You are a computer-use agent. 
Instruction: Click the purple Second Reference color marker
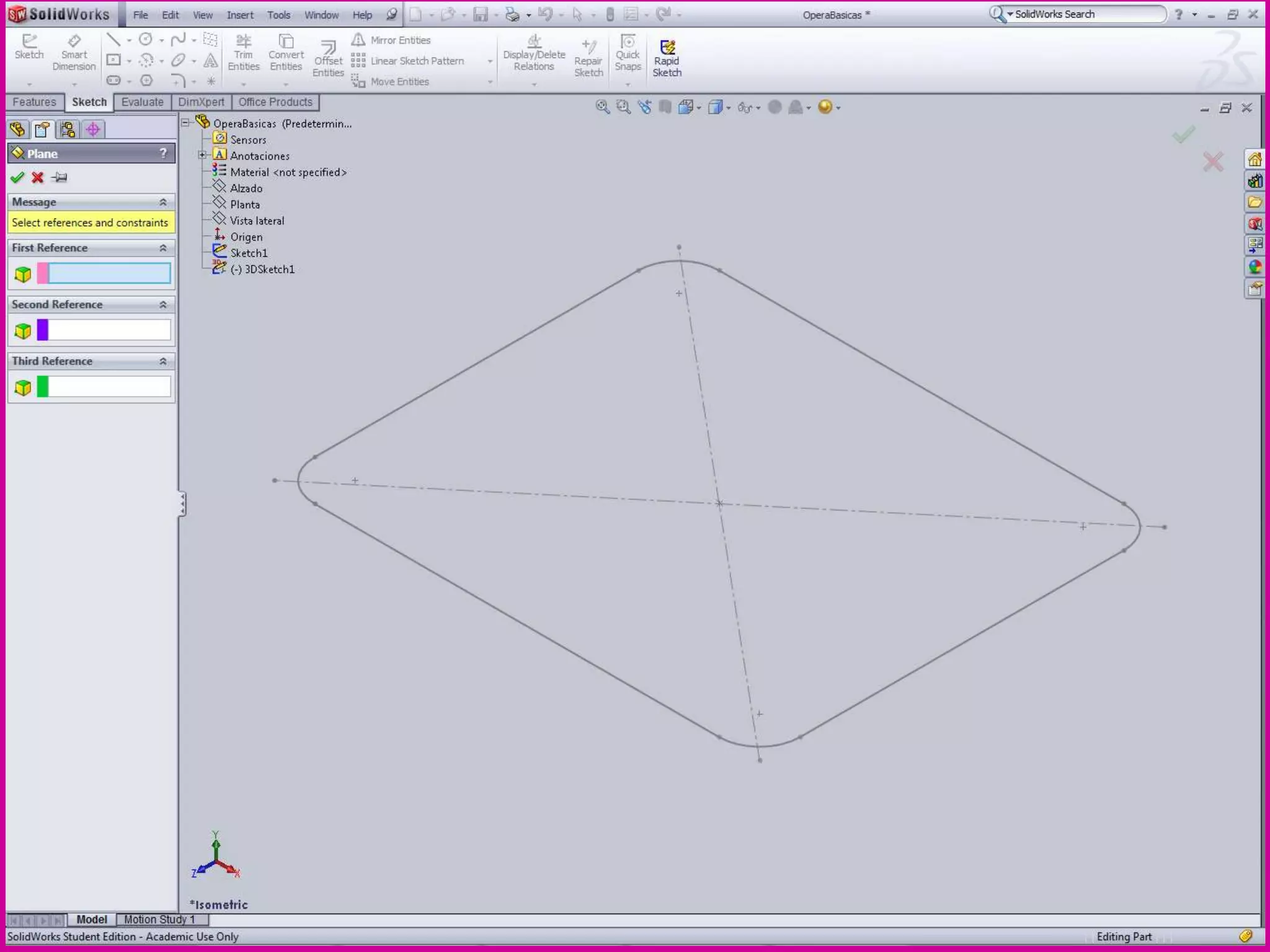[43, 330]
